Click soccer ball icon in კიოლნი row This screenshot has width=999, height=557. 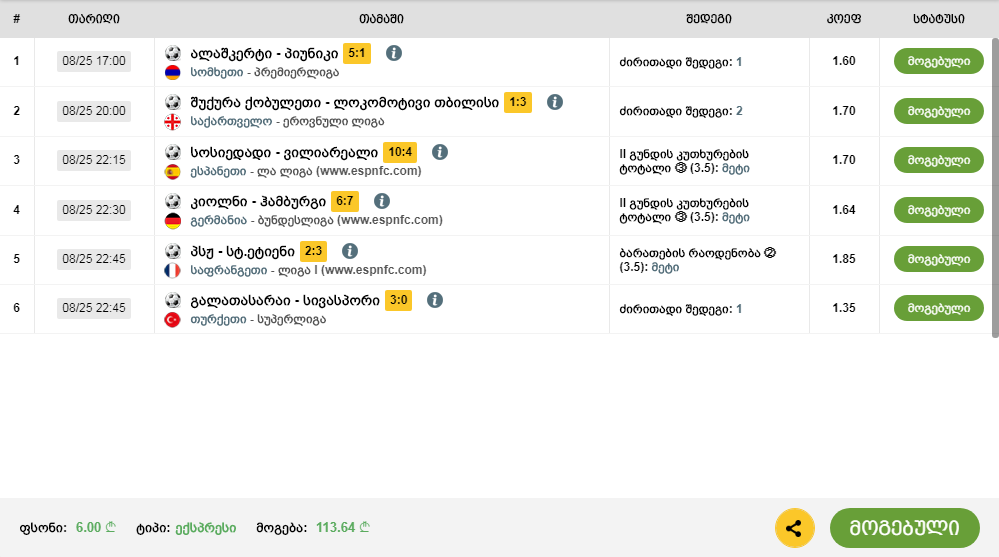point(173,201)
